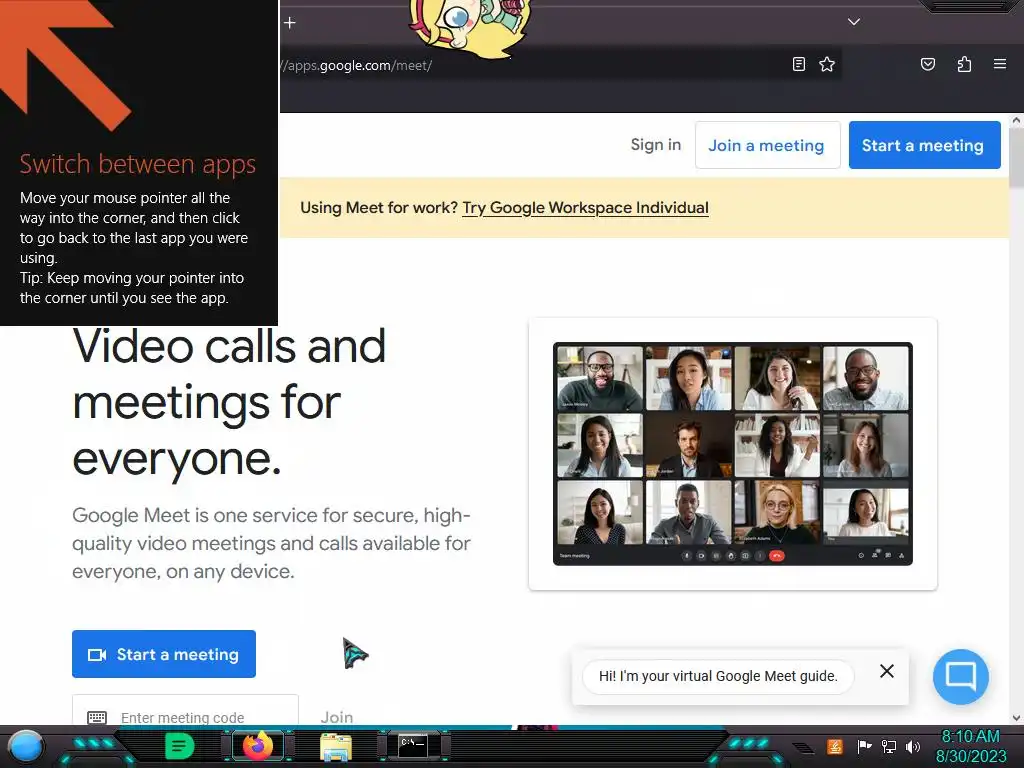Click the video meeting grid preview image
Screen dimensions: 1024x768
[x=733, y=454]
